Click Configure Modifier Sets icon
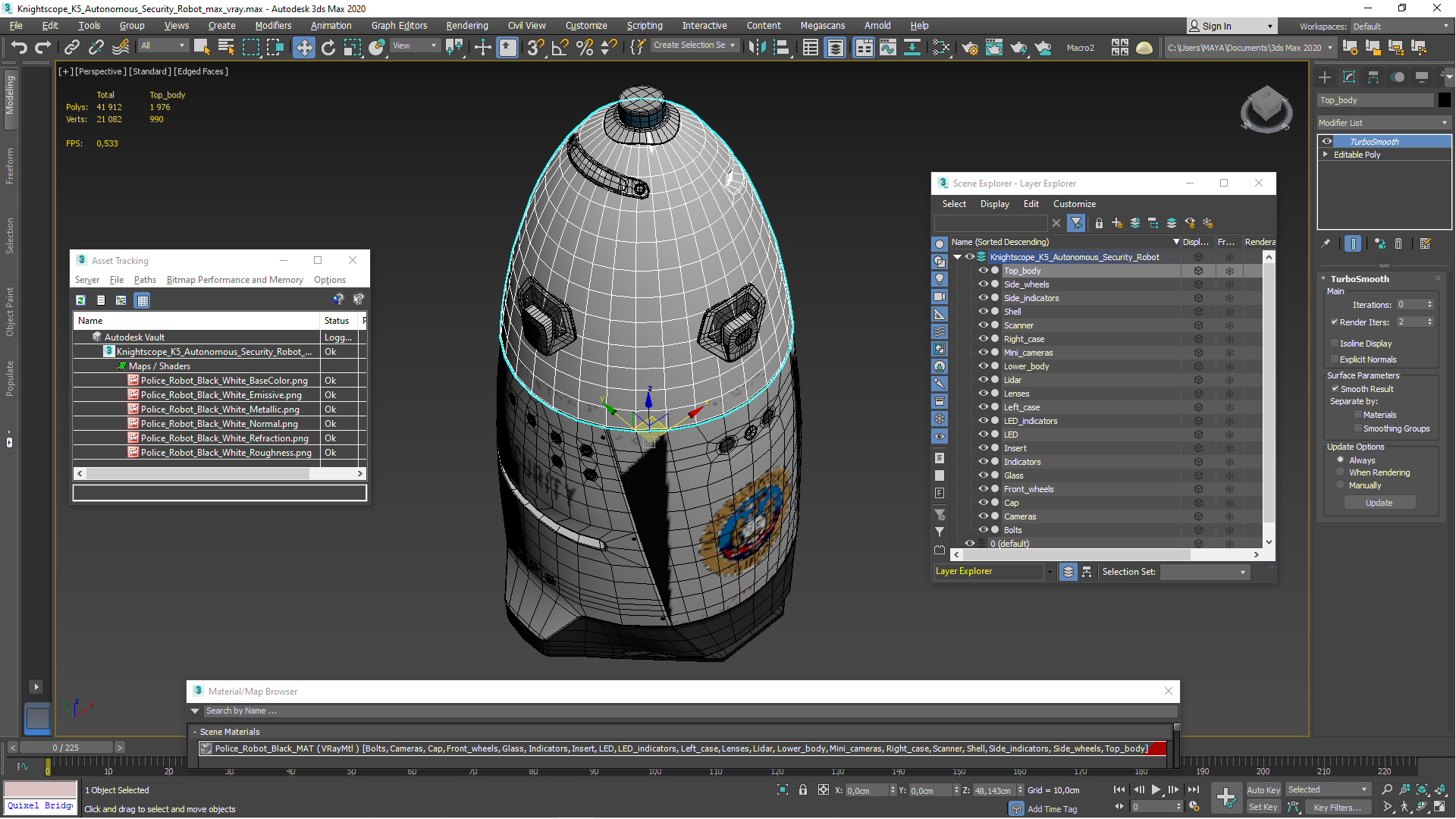 (1425, 243)
